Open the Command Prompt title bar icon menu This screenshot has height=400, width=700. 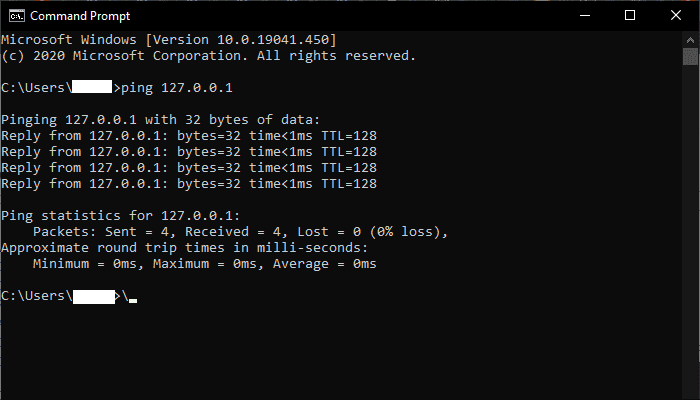(17, 16)
